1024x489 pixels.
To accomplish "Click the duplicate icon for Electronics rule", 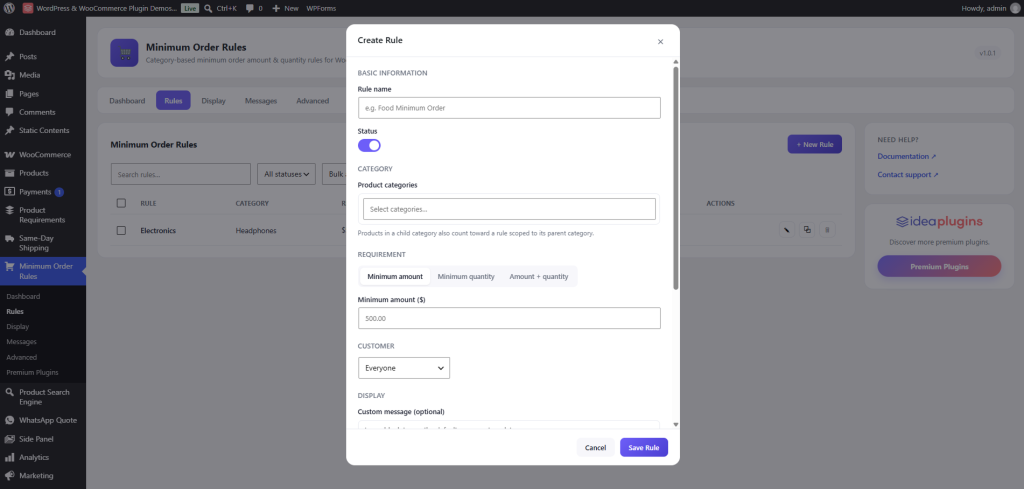I will pyautogui.click(x=807, y=230).
